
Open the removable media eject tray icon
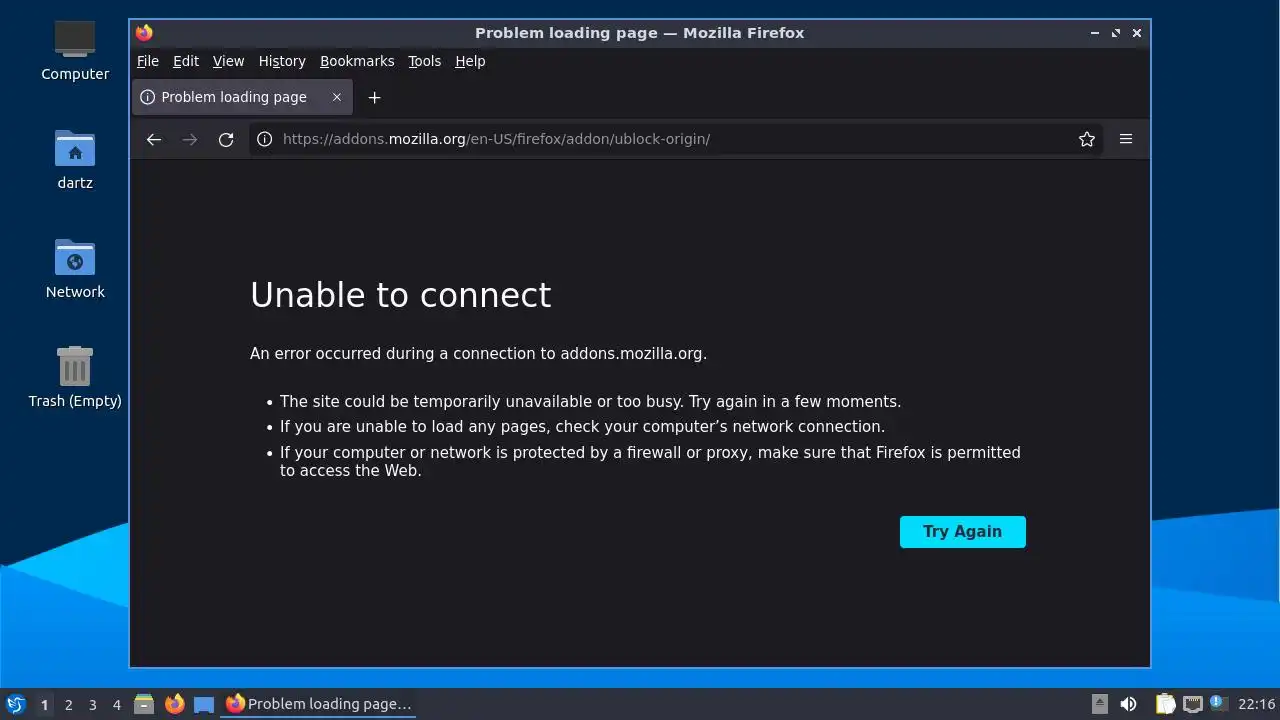point(1100,704)
